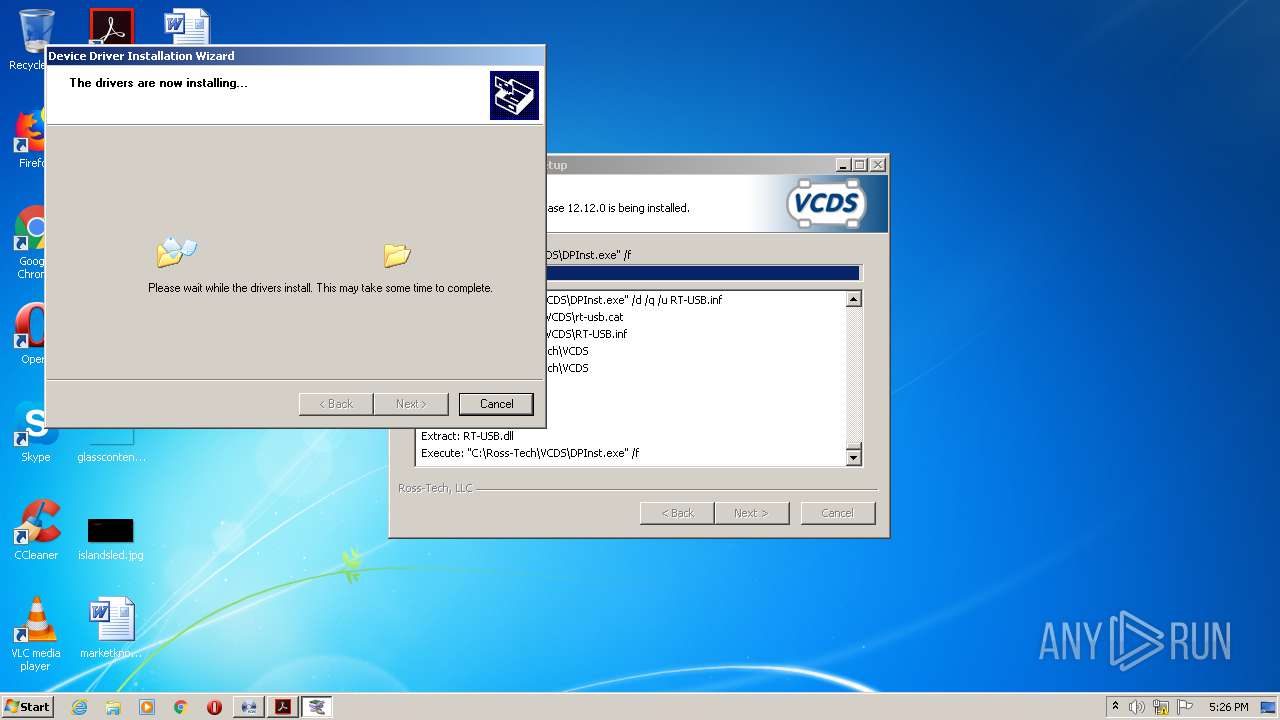
Task: Open the CCleaner desktop shortcut
Action: tap(36, 530)
